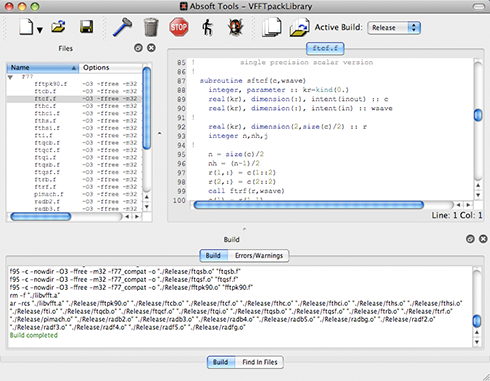
Task: Select file fthci.f in Files list
Action: [x=47, y=113]
